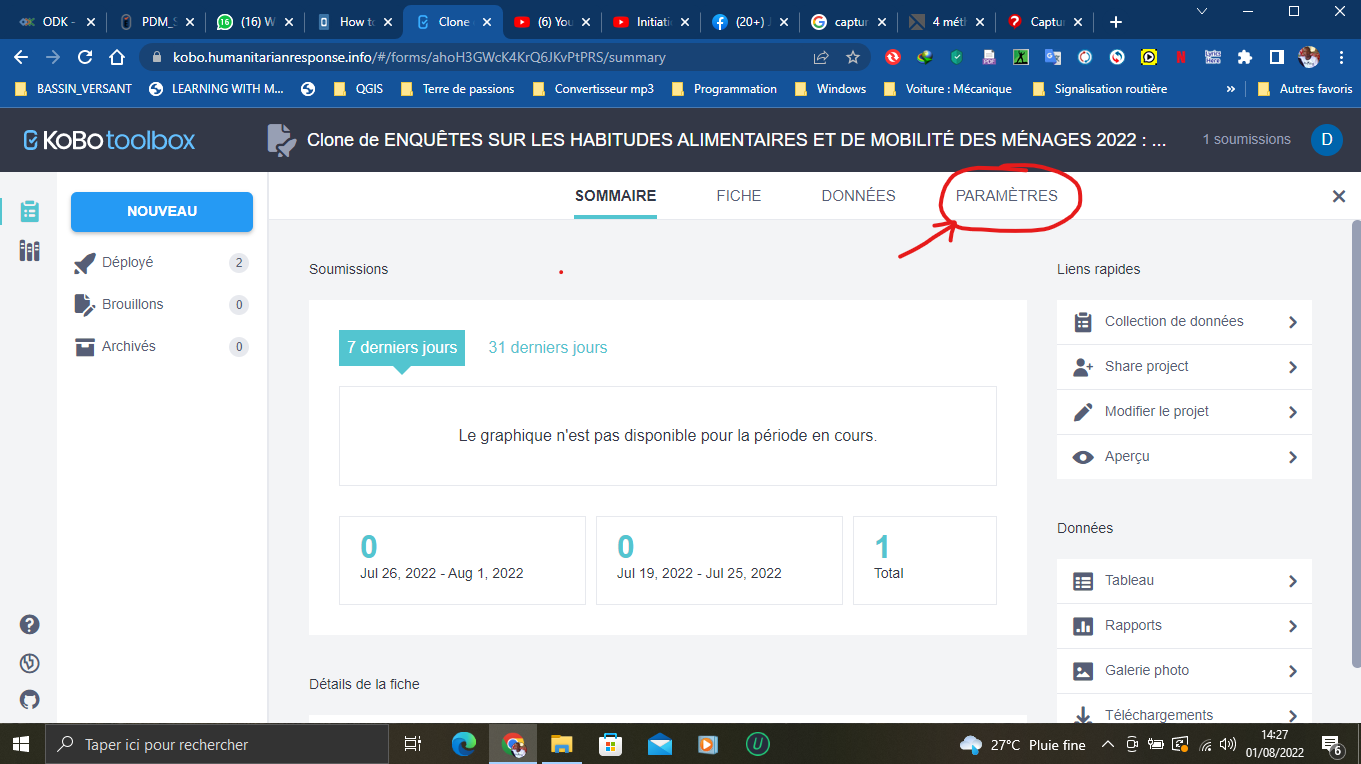Expand the Collection de données quick link
The width and height of the screenshot is (1361, 764).
1292,322
